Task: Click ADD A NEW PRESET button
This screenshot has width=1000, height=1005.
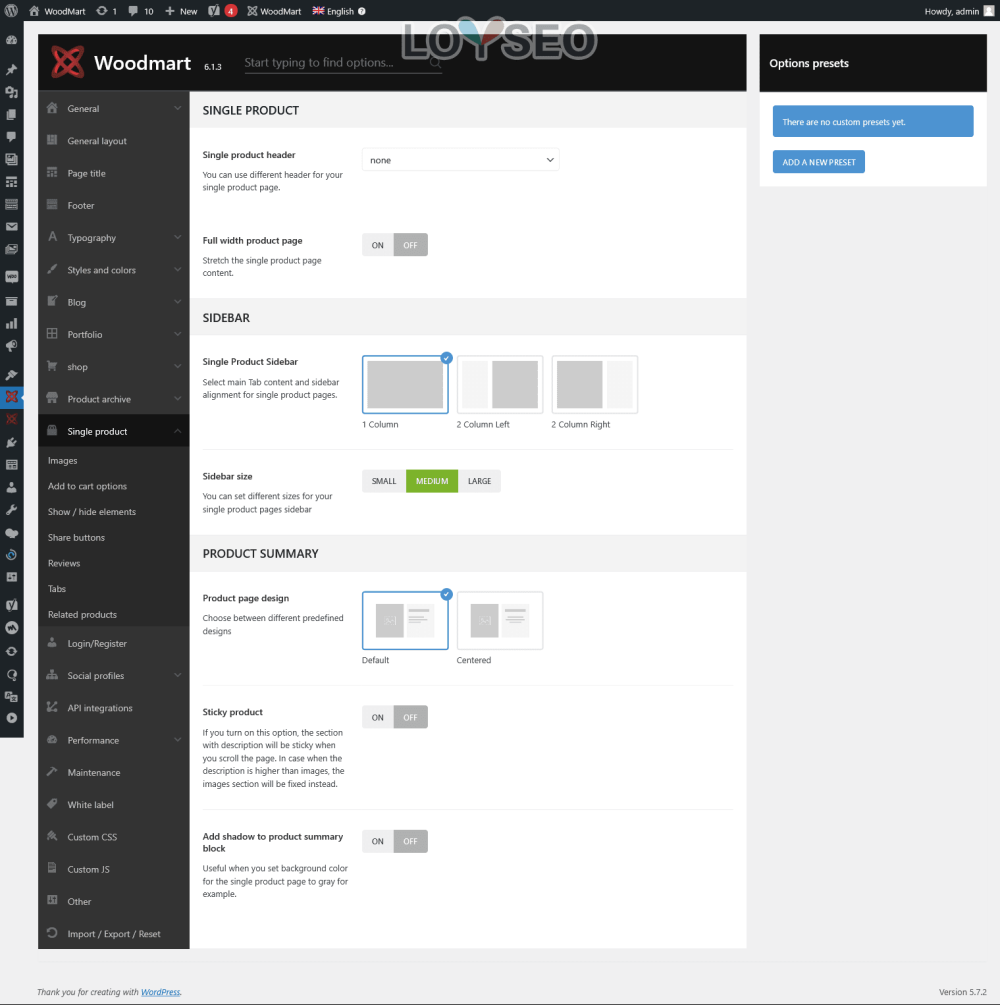Action: pyautogui.click(x=819, y=162)
